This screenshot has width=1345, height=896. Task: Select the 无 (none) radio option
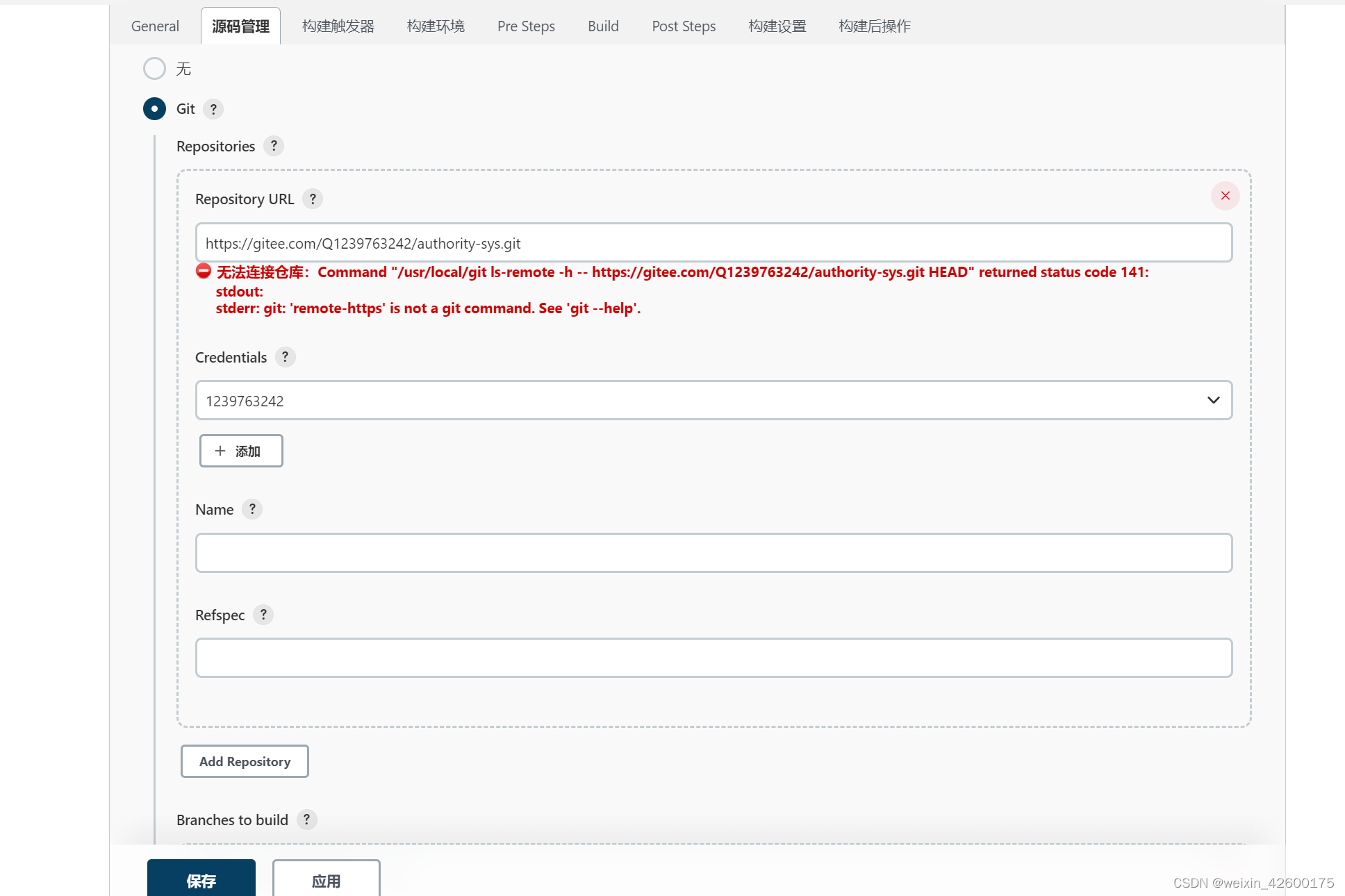154,69
